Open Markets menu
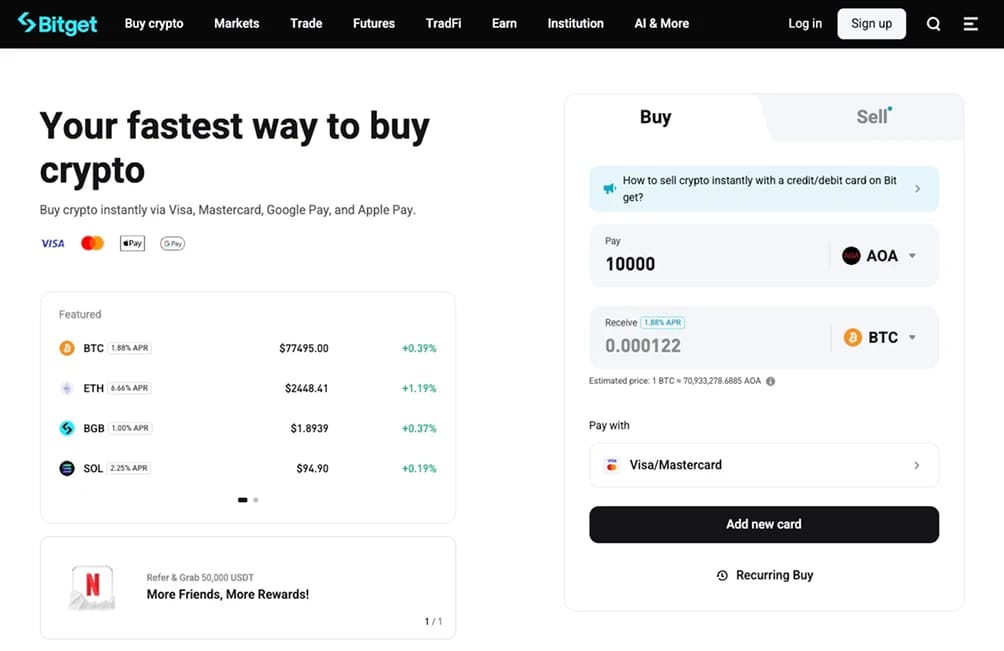The width and height of the screenshot is (1004, 651). 236,24
